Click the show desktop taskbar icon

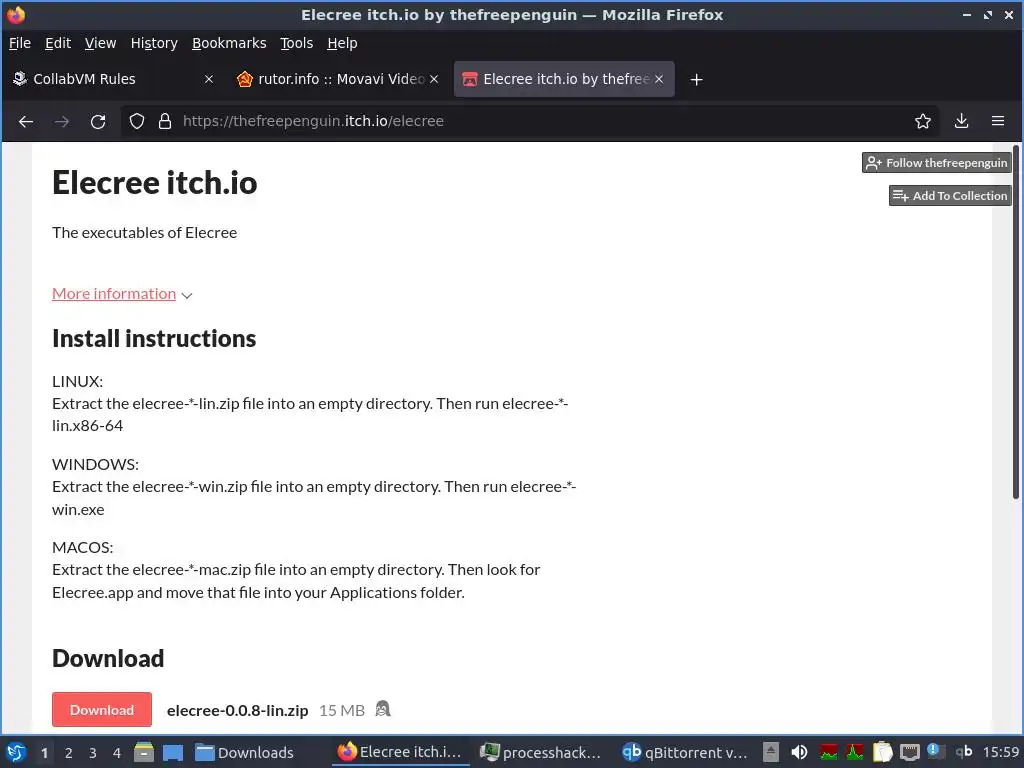pos(172,752)
